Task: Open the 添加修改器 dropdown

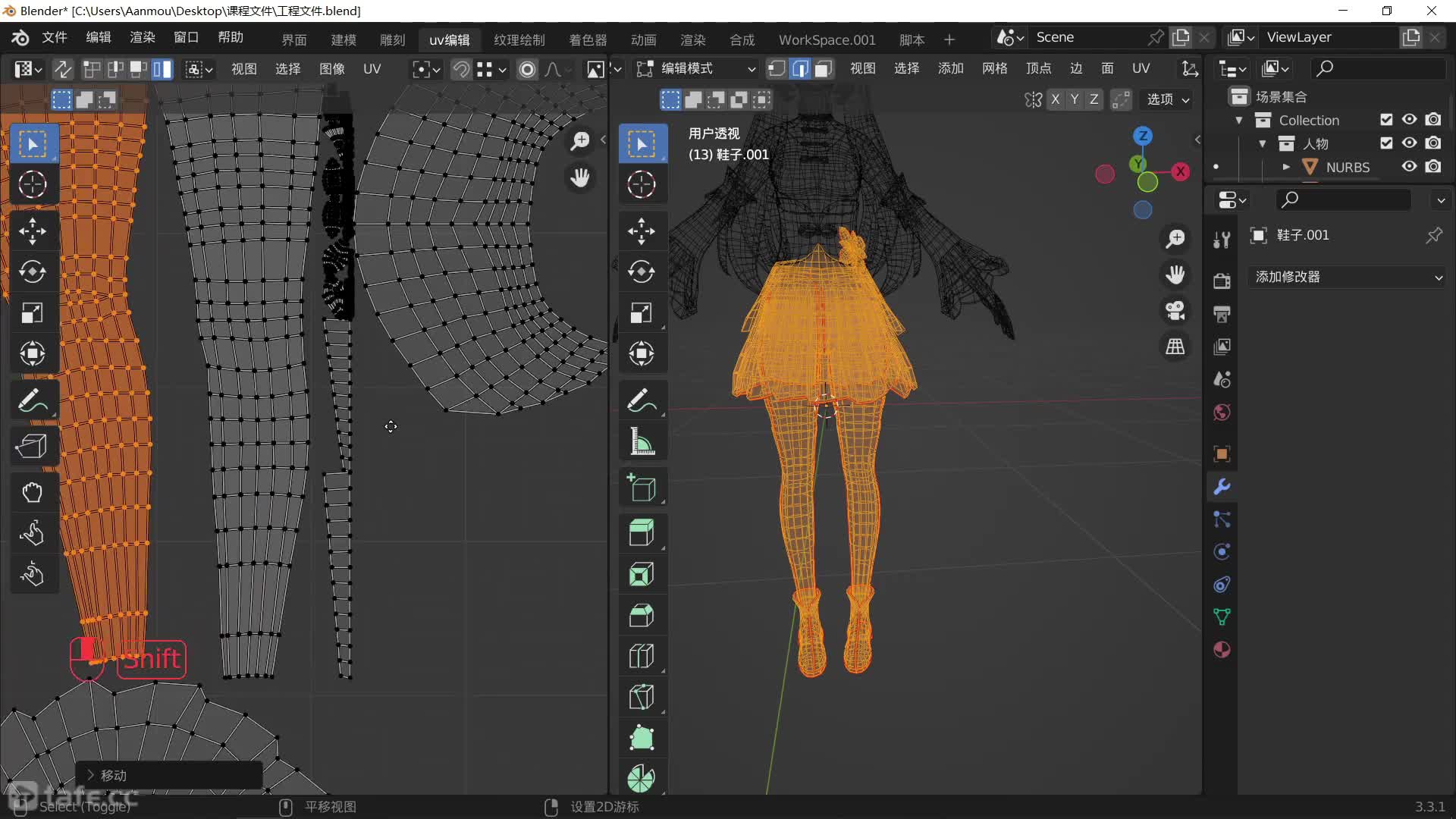Action: [x=1347, y=277]
